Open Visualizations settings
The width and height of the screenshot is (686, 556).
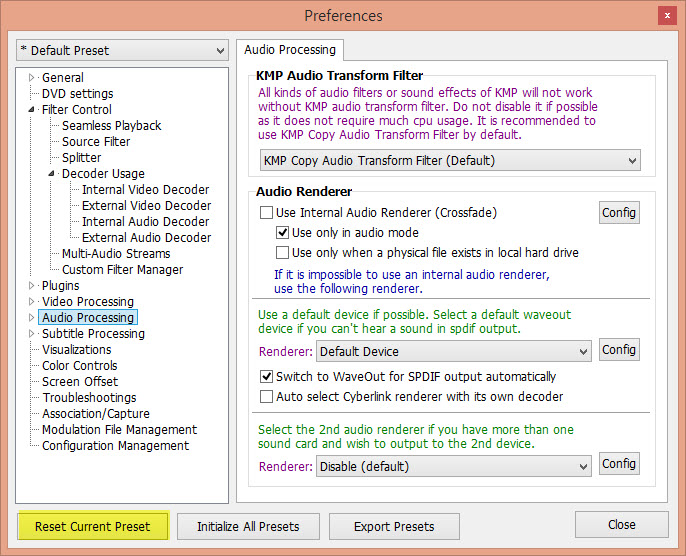coord(77,350)
